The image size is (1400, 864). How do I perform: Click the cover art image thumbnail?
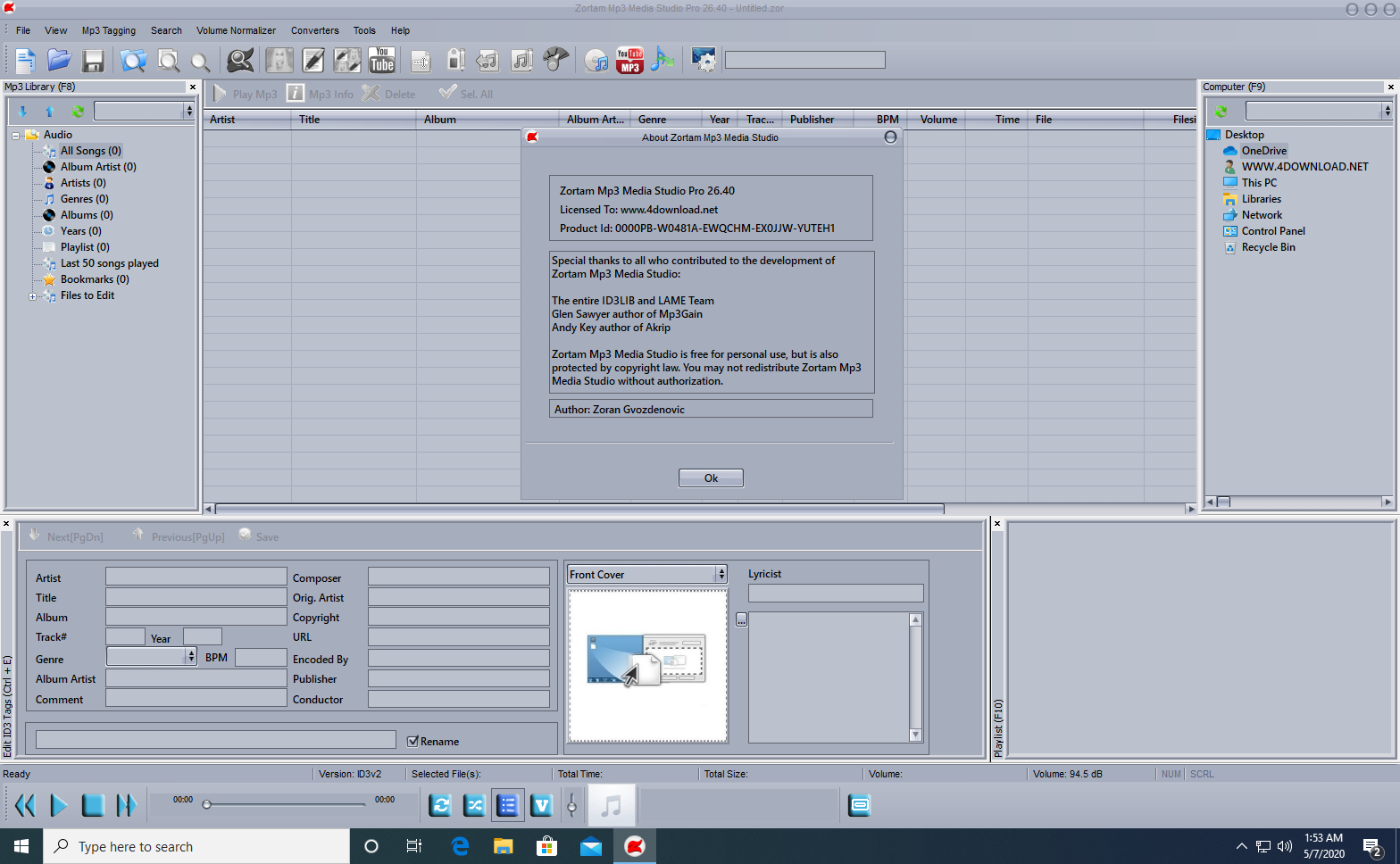647,665
